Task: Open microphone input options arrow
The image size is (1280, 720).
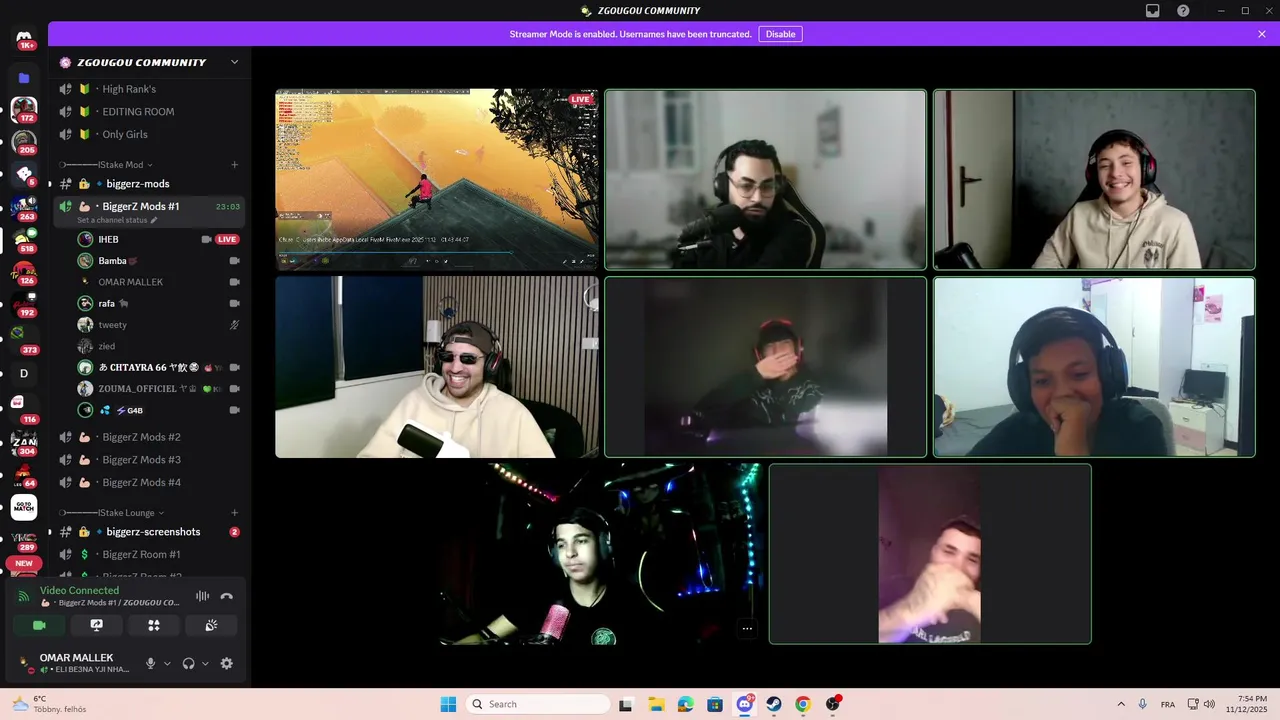Action: (167, 663)
